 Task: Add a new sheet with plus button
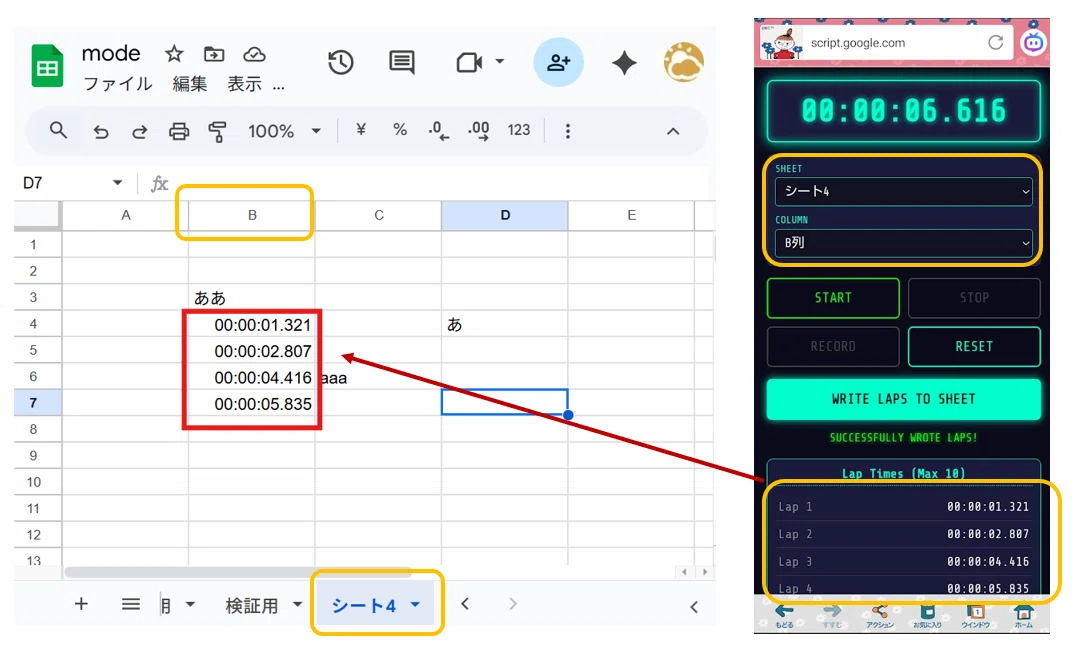click(x=81, y=604)
